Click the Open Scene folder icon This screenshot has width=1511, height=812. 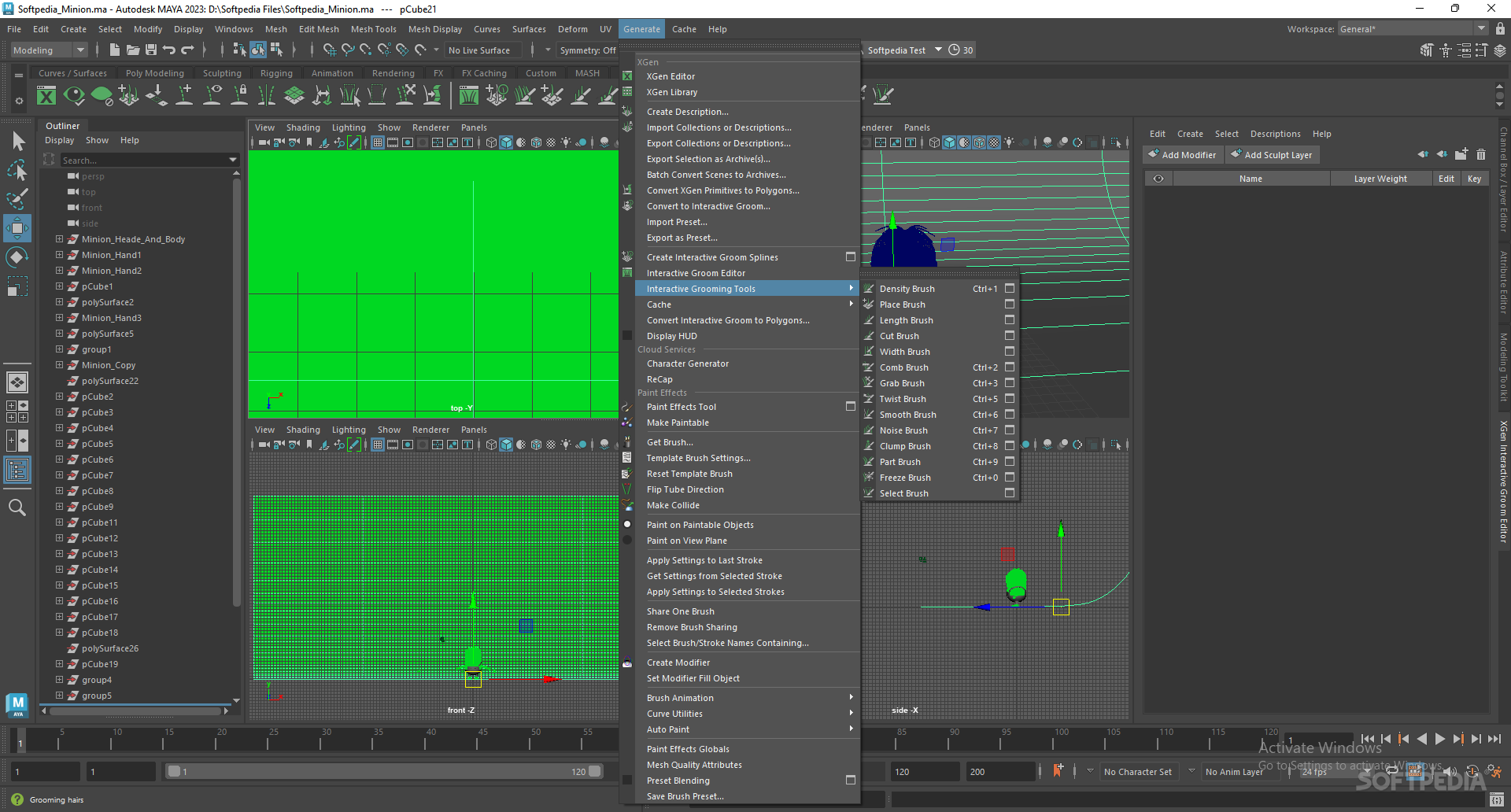[x=133, y=50]
